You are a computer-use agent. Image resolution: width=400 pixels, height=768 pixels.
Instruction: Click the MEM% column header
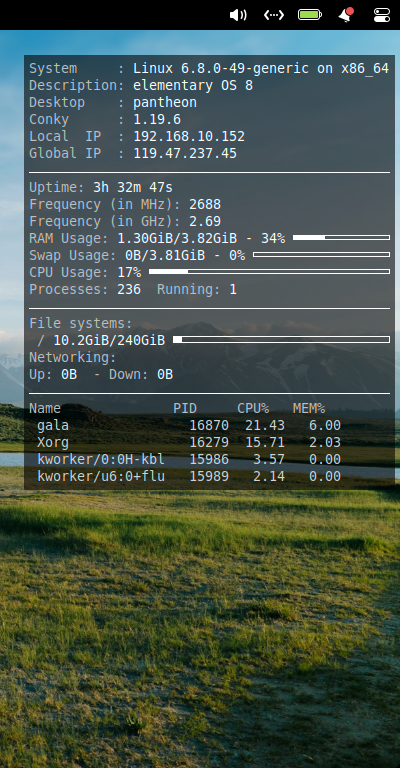309,408
